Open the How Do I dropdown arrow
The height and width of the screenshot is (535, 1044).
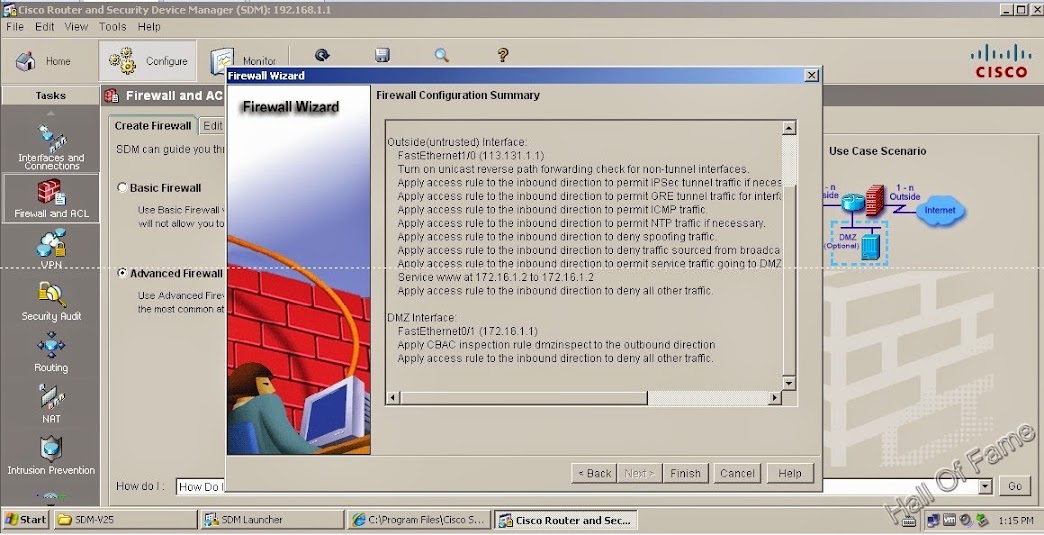tap(985, 486)
